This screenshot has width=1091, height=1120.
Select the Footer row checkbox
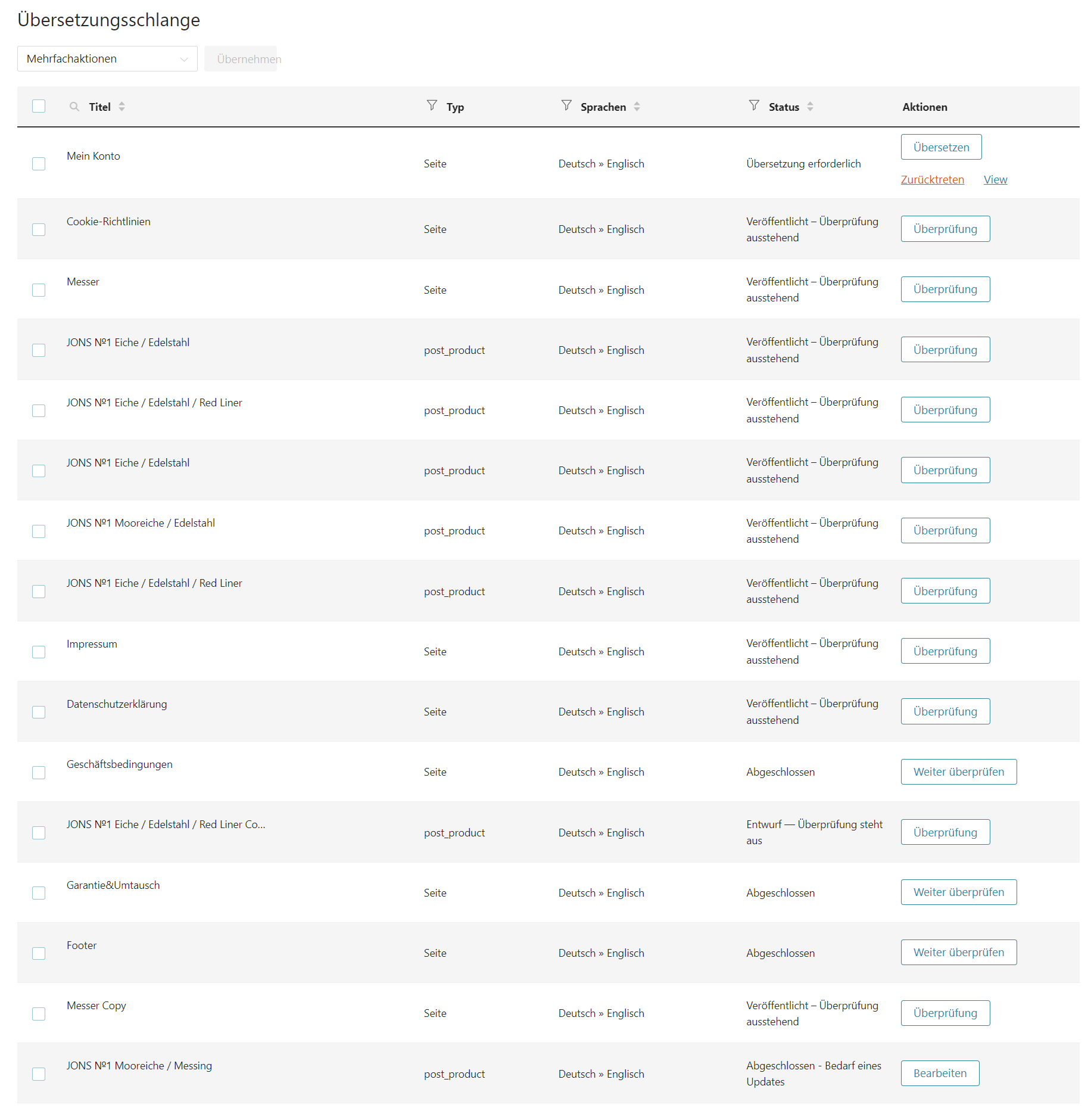click(39, 953)
